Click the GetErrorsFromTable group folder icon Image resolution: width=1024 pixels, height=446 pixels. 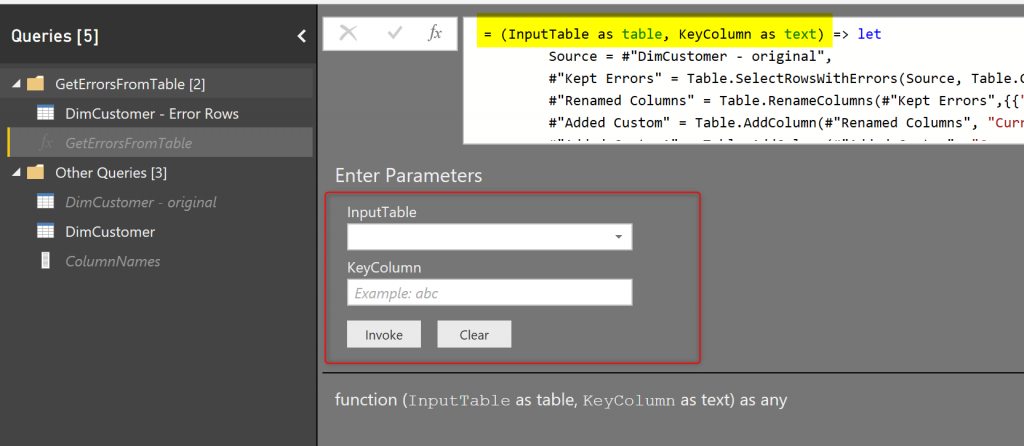click(x=36, y=84)
